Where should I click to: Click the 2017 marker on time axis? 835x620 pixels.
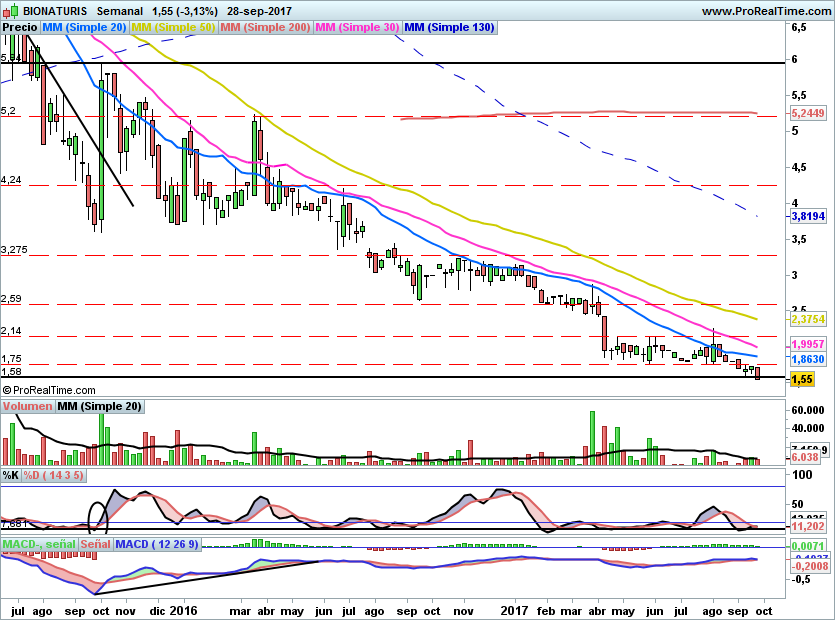pos(514,610)
